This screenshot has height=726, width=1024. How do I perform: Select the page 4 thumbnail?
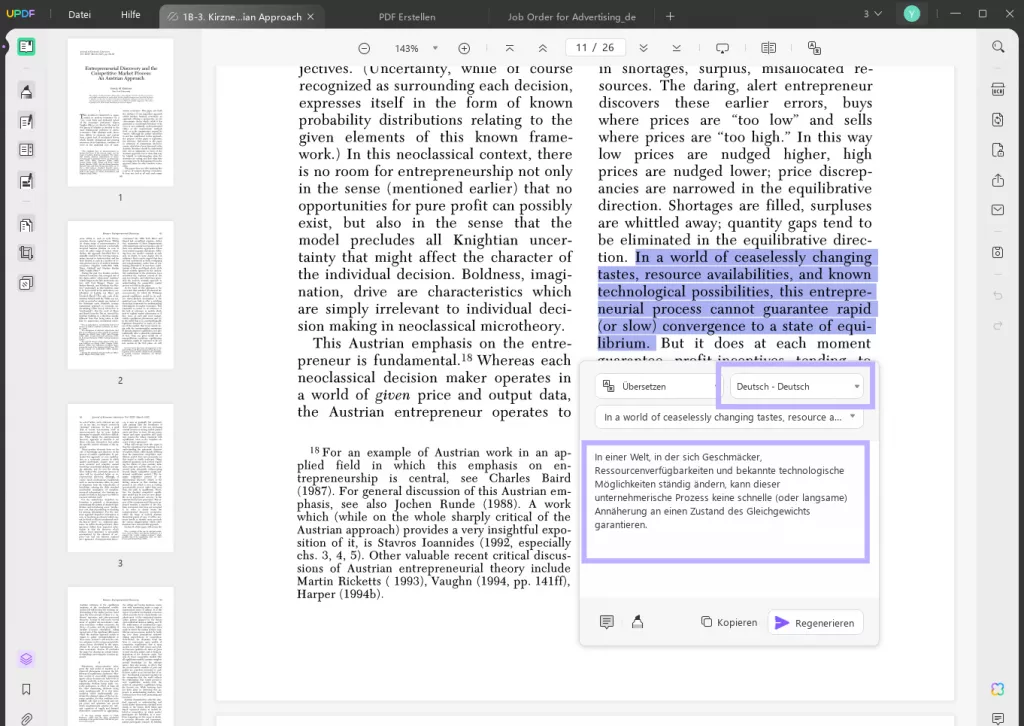point(121,656)
